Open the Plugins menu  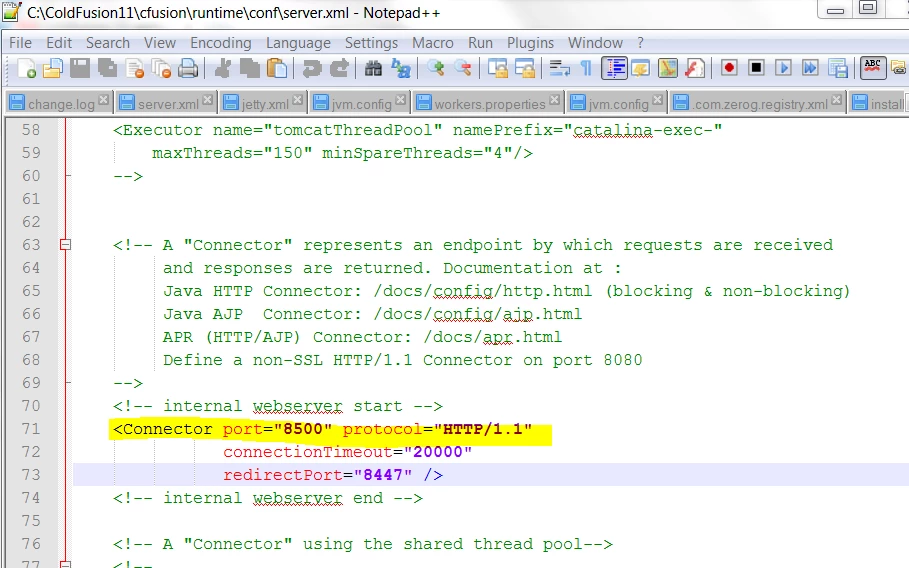tap(530, 43)
